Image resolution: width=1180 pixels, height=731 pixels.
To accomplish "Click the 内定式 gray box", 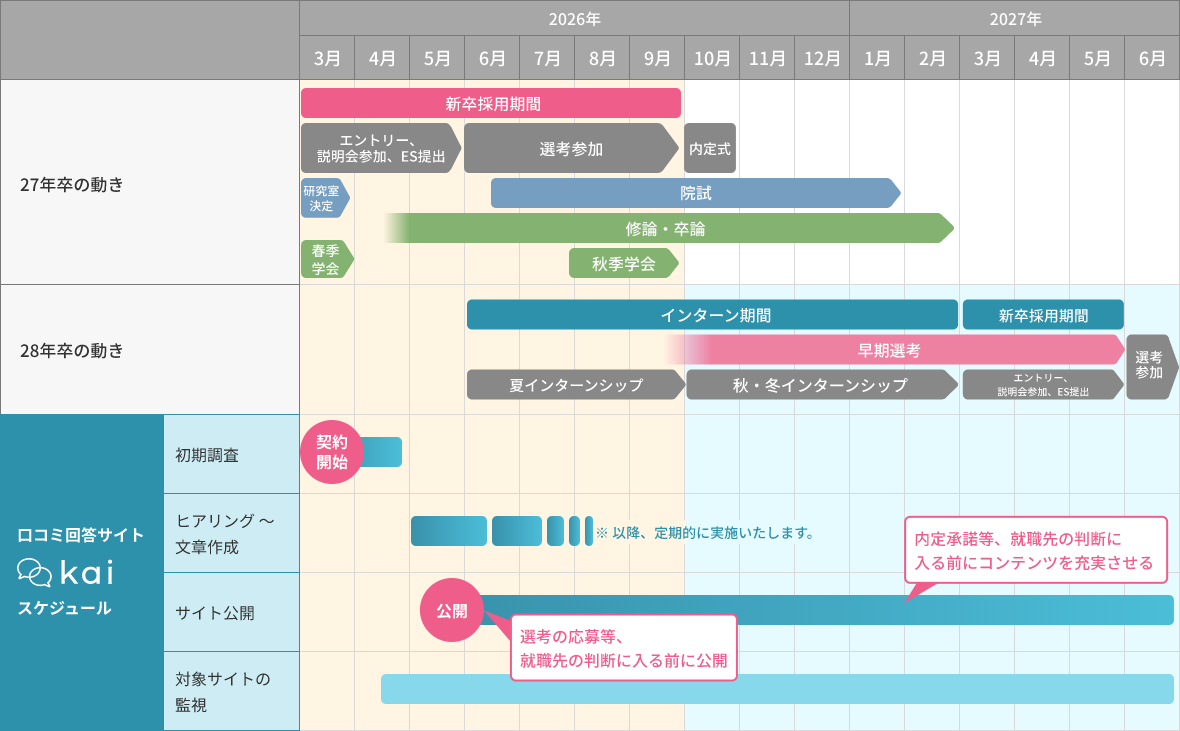I will click(x=710, y=149).
